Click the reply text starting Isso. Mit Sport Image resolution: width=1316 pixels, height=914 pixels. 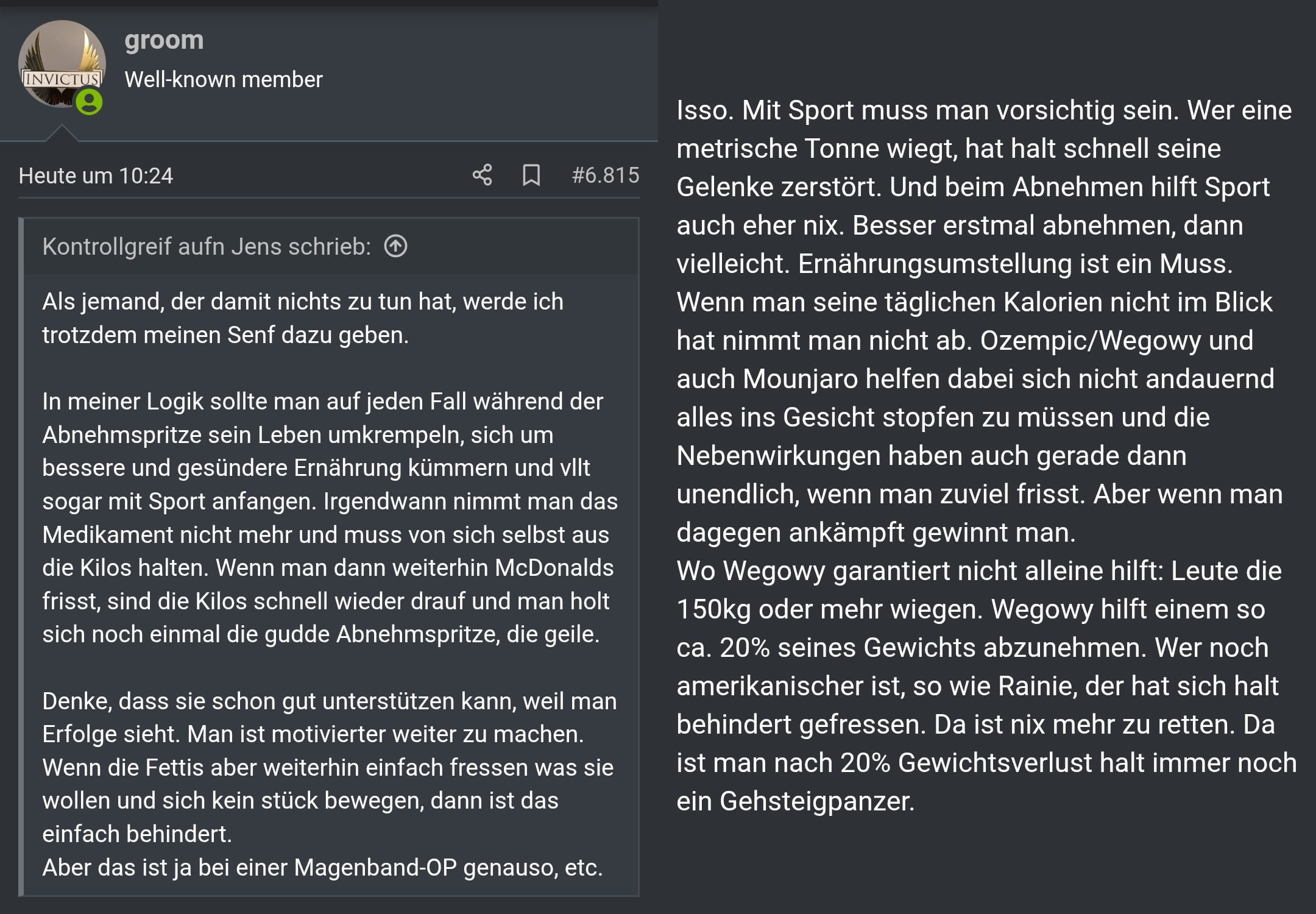[984, 321]
